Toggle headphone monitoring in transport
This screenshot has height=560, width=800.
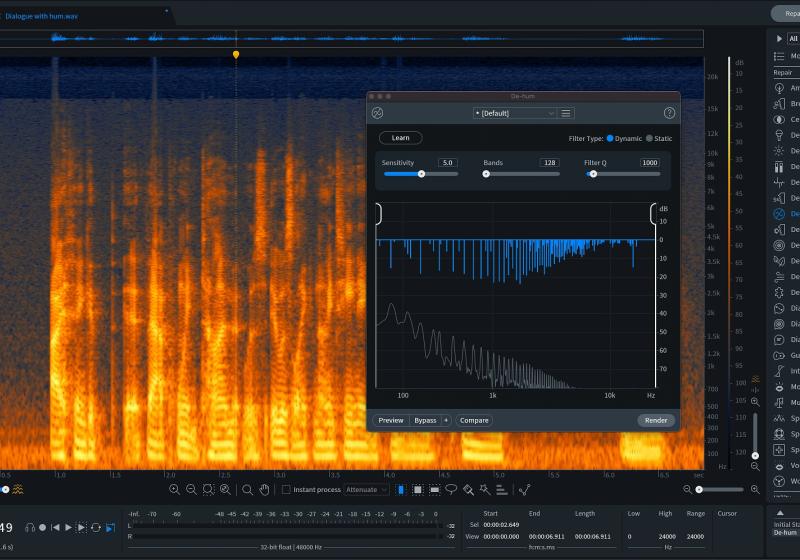point(30,527)
